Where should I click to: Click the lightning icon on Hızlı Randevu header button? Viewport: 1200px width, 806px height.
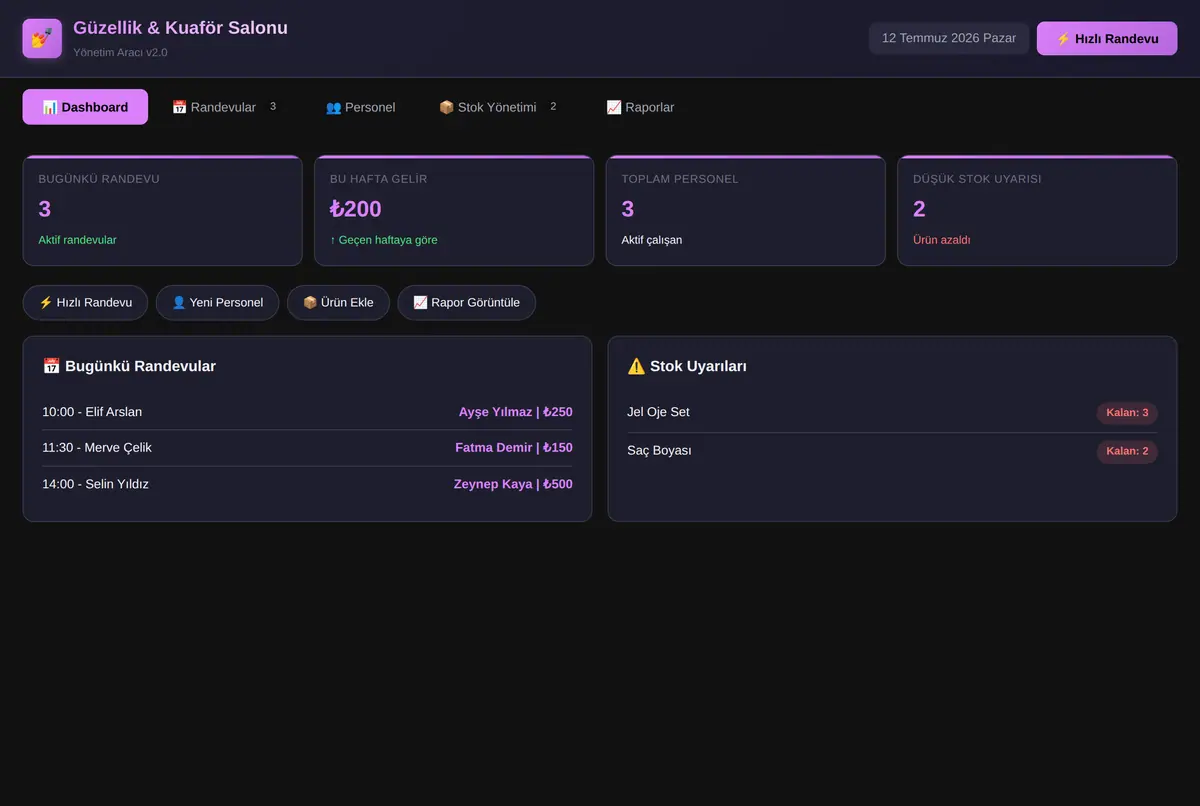(x=1063, y=39)
